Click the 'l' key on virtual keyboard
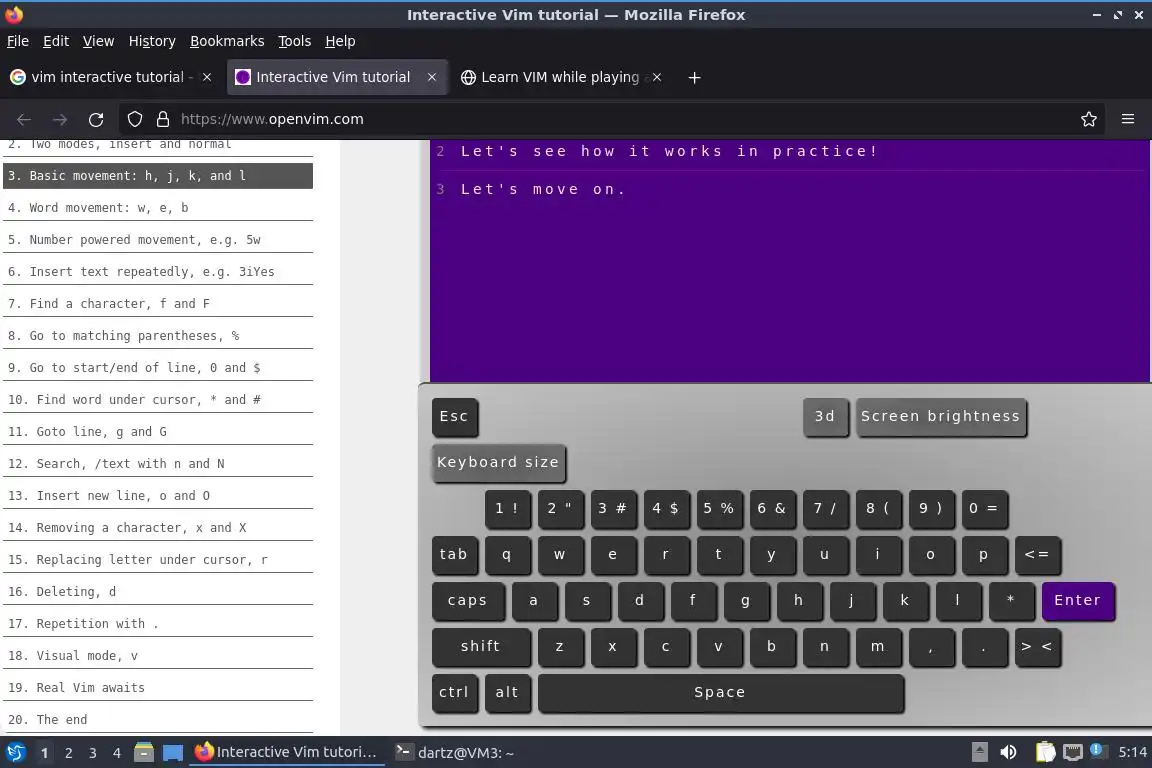Screen dimensions: 1152x768 957,600
